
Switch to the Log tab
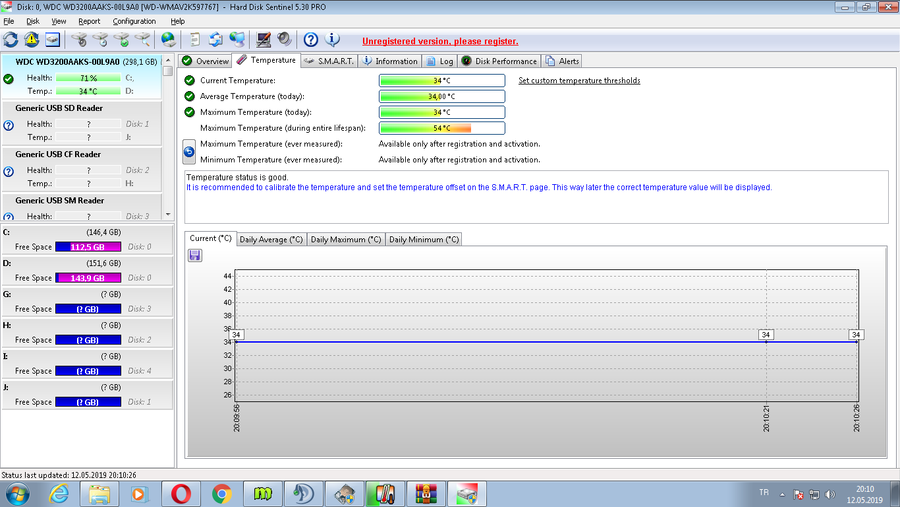point(440,61)
